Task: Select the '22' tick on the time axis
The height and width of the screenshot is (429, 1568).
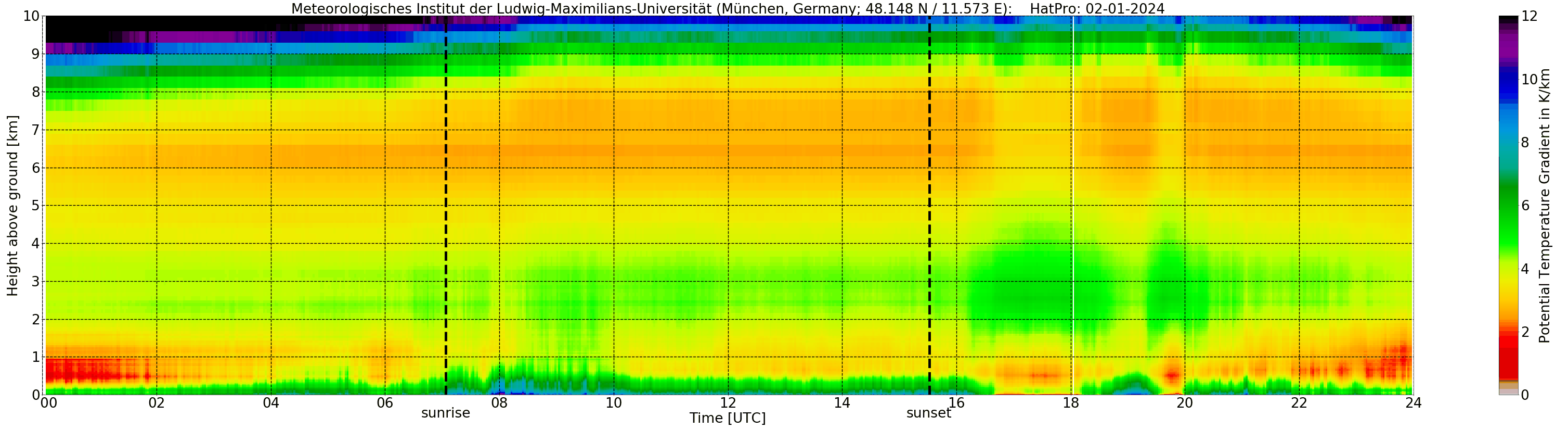Action: click(1299, 403)
